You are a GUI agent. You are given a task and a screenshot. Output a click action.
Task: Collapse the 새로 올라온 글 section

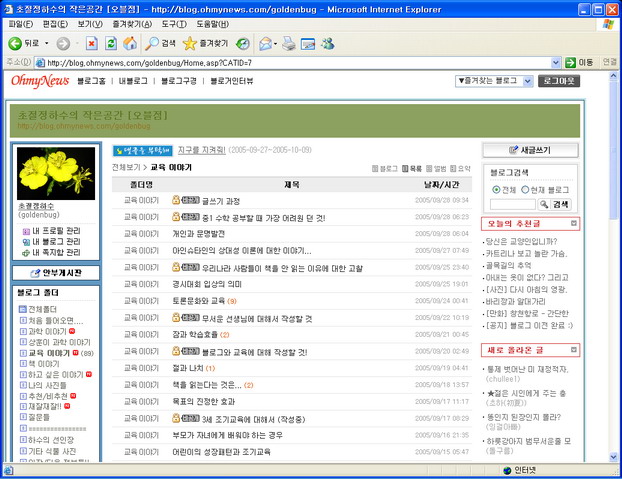coord(574,350)
